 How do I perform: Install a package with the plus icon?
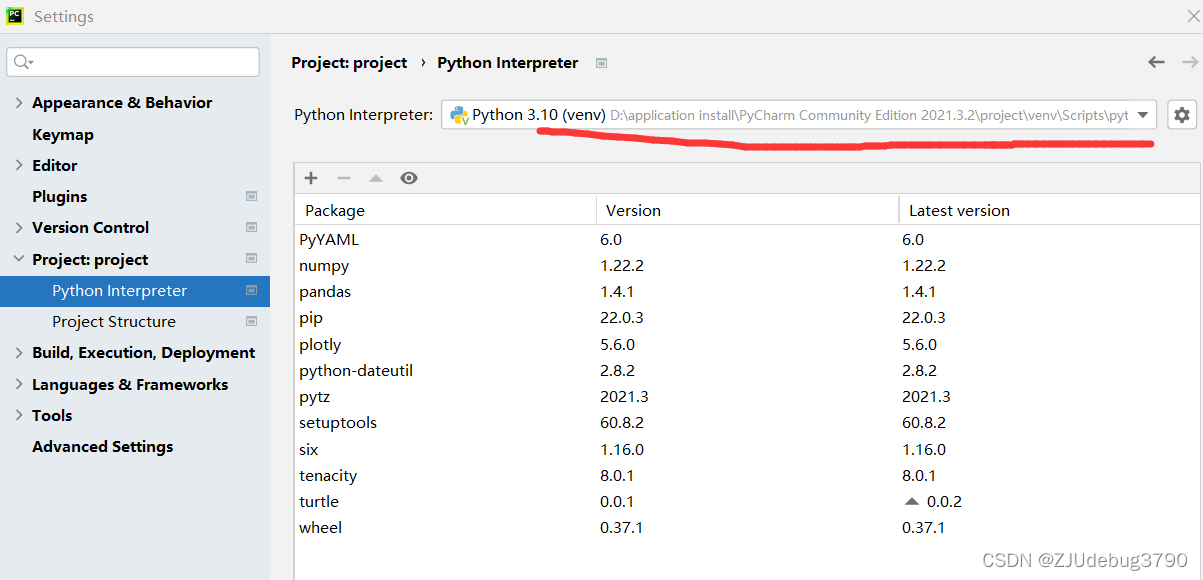pyautogui.click(x=311, y=178)
